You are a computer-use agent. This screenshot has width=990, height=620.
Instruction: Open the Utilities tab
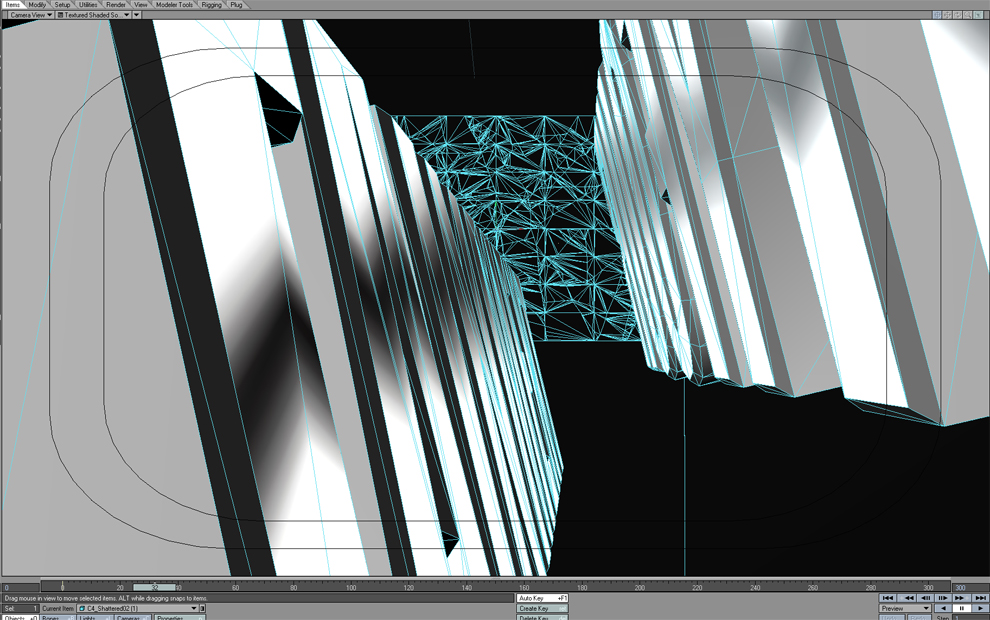[88, 4]
